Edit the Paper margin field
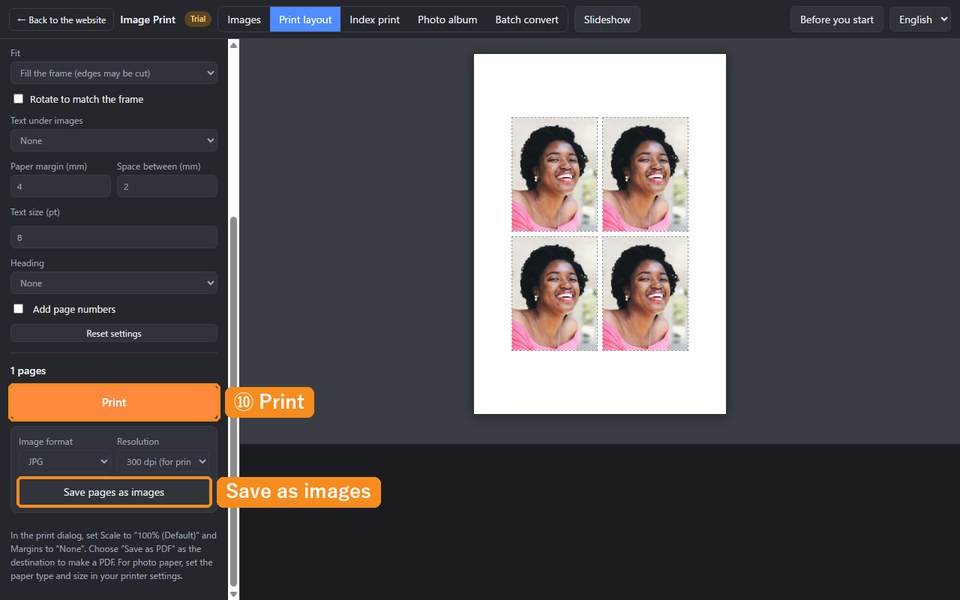Screen dimensions: 960x600 [61, 186]
